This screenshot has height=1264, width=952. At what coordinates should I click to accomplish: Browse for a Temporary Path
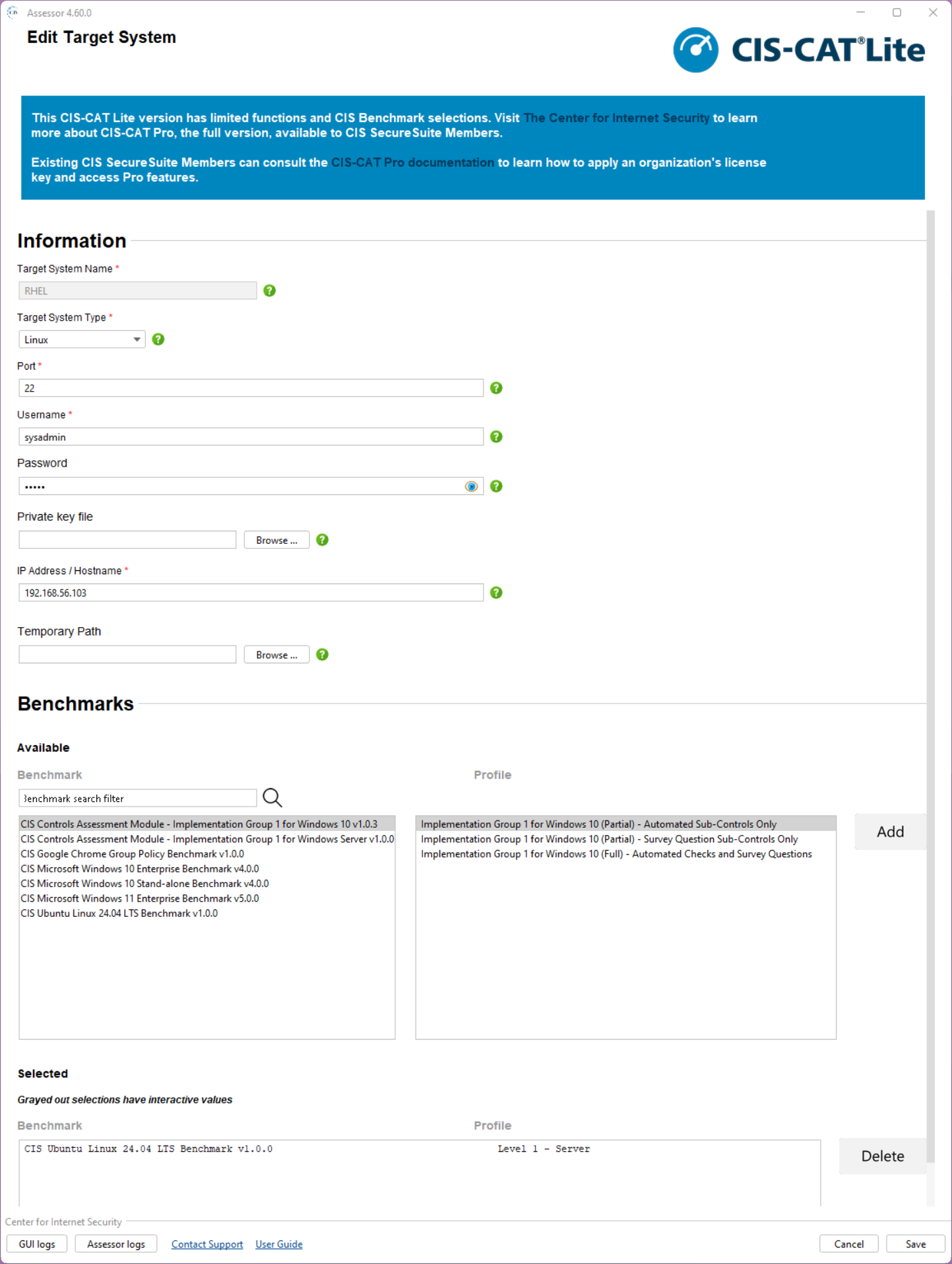coord(276,655)
